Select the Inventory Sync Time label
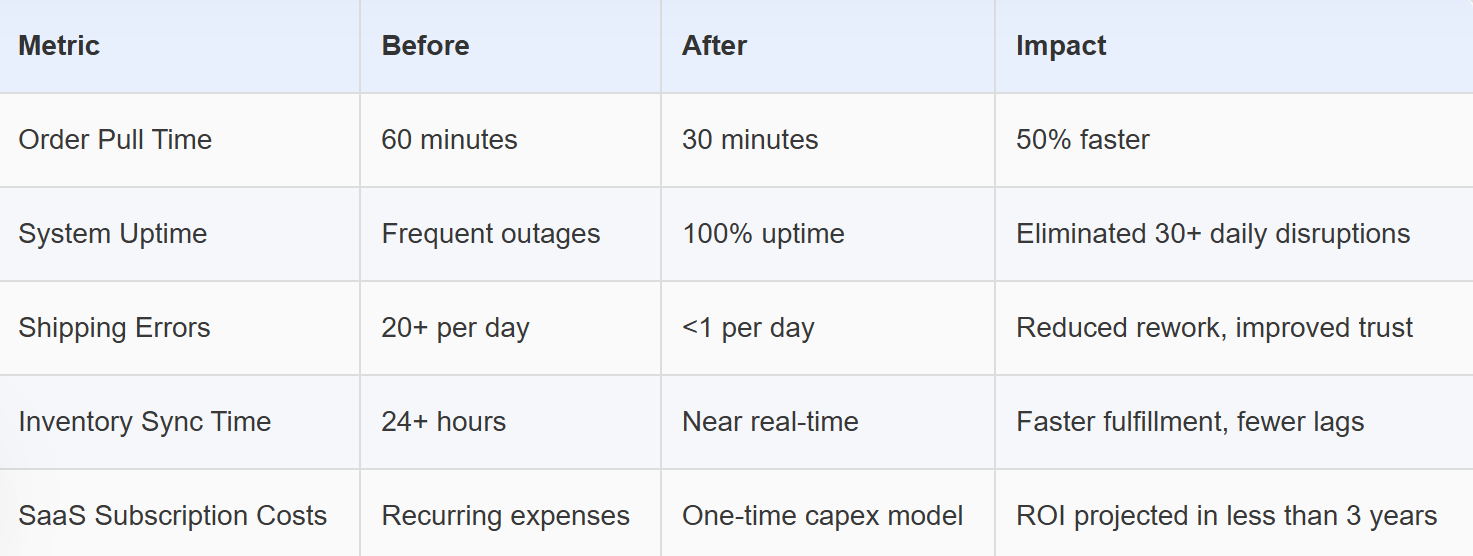1473x556 pixels. click(x=145, y=422)
